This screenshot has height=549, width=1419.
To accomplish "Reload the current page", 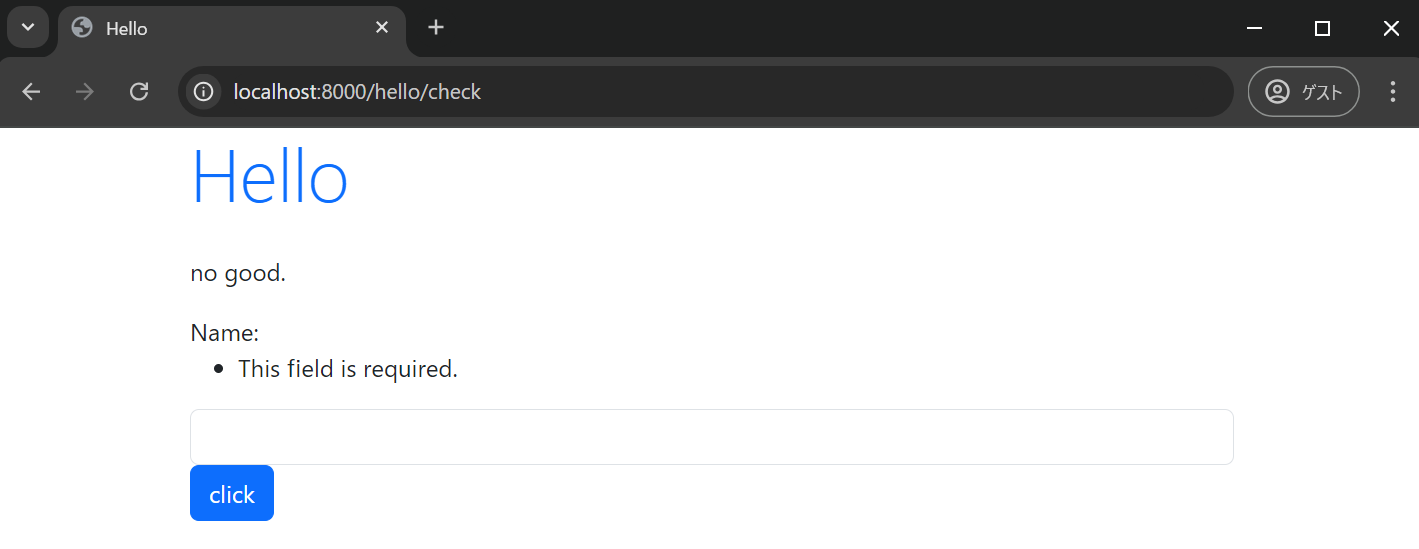I will [140, 92].
